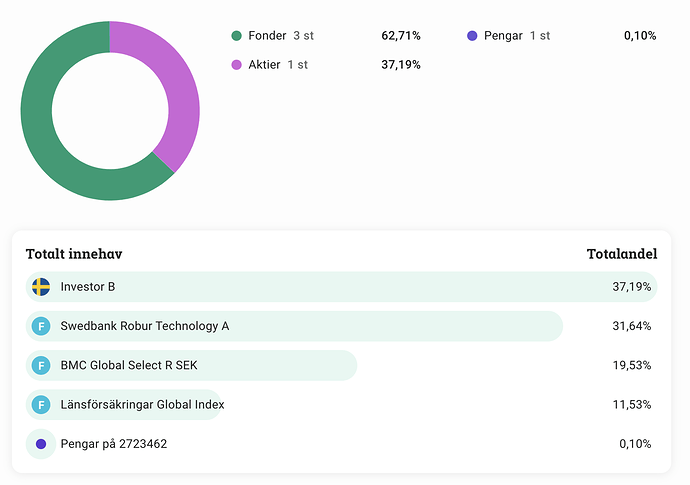Click the F fund icon for Swedbank Robur Technology A
This screenshot has width=690, height=485.
pos(41,326)
